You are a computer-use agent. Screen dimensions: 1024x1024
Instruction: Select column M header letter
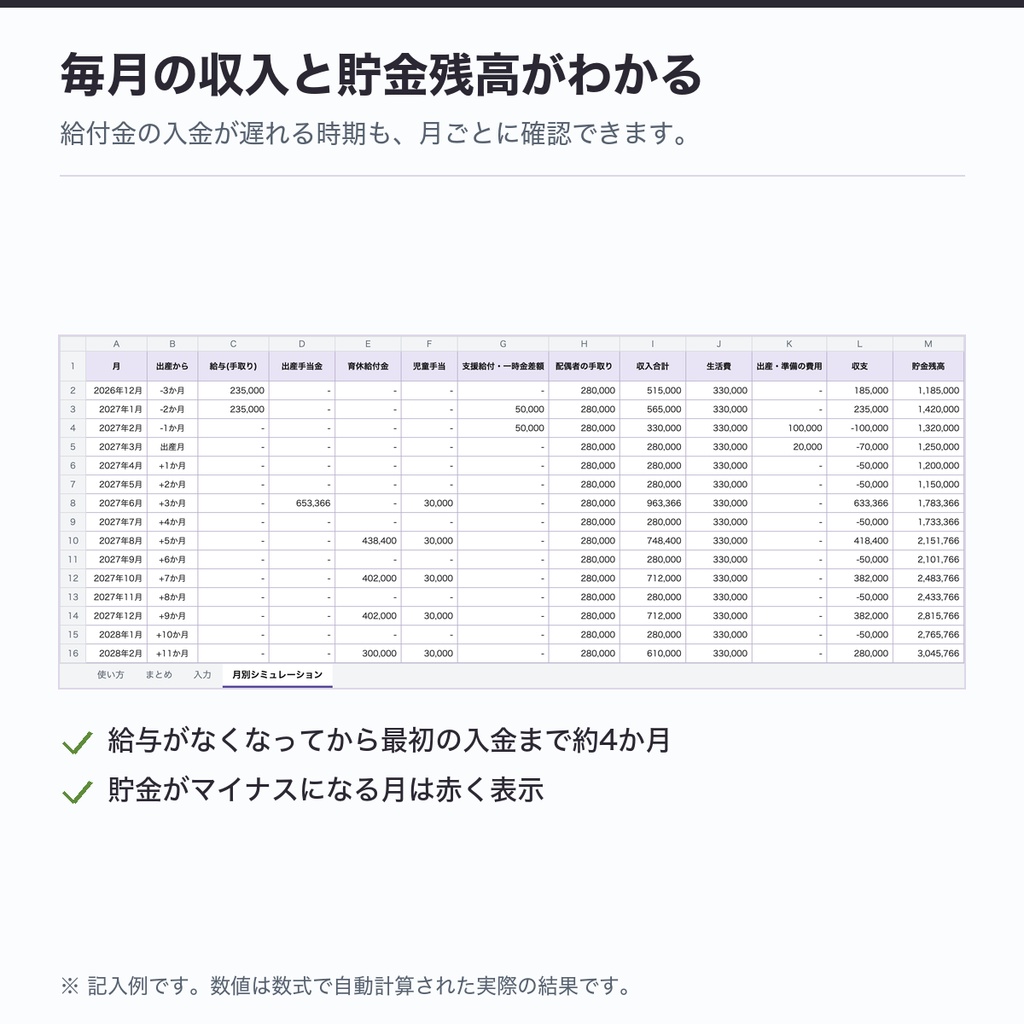point(928,344)
